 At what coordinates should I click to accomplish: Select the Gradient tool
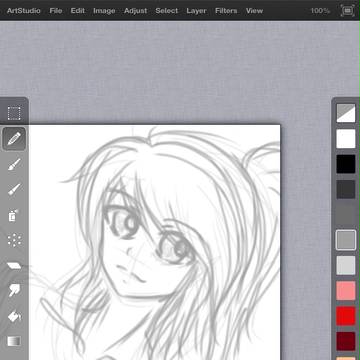click(x=14, y=341)
